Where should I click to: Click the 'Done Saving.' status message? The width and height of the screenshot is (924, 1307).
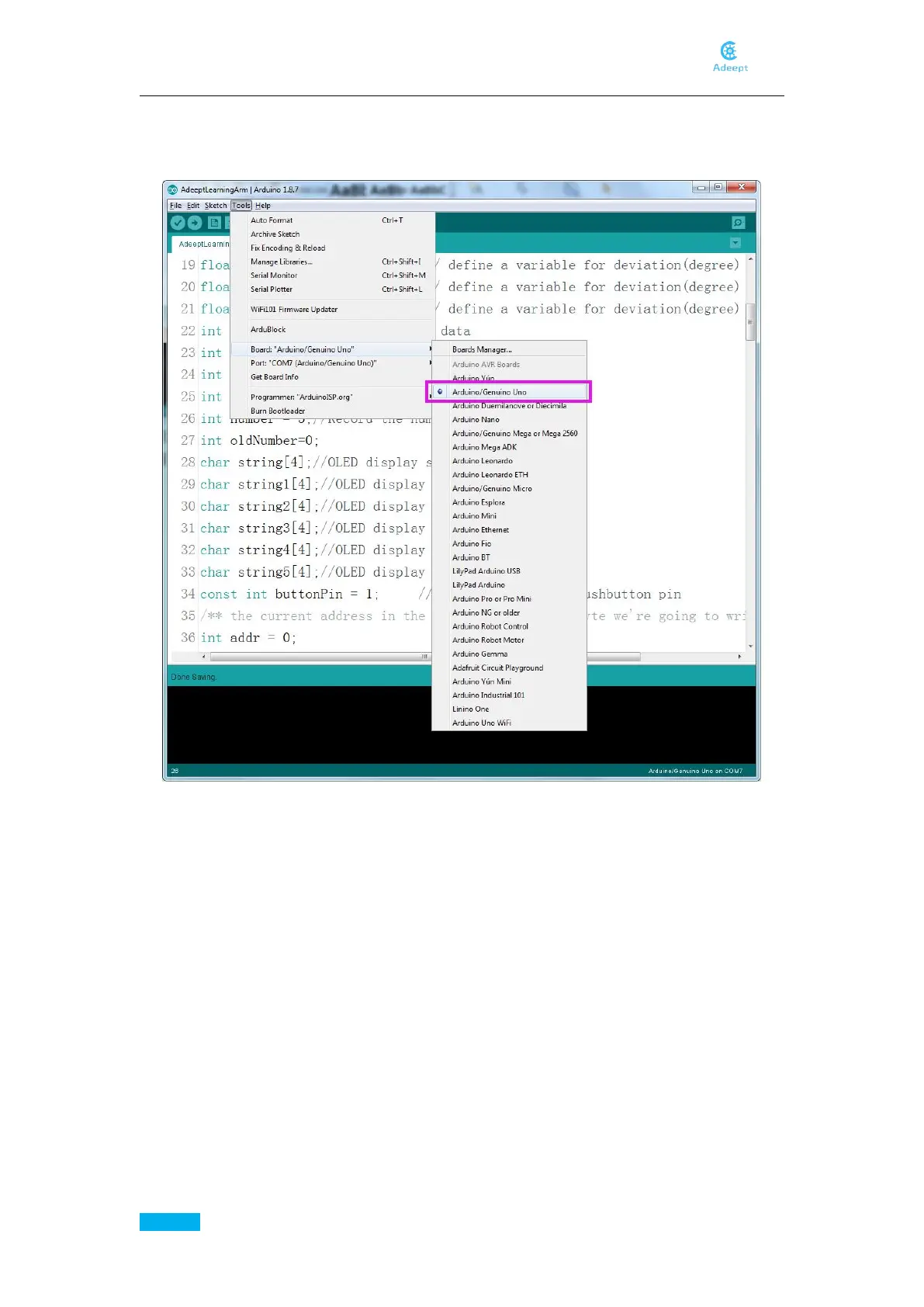pyautogui.click(x=194, y=678)
